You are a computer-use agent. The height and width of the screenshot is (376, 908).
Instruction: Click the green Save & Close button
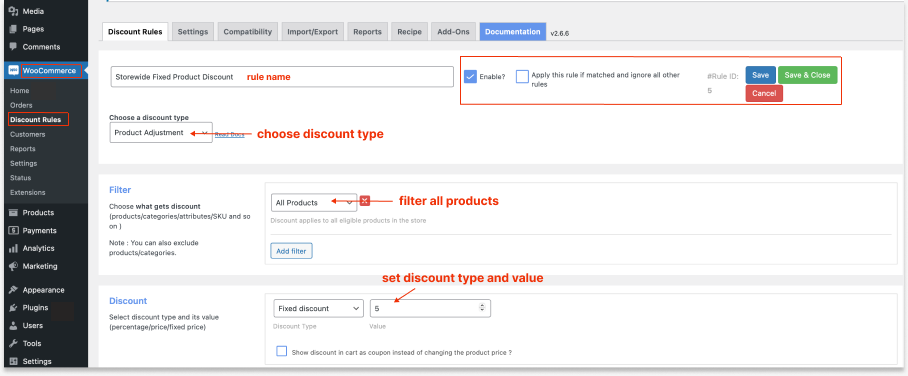pyautogui.click(x=807, y=75)
